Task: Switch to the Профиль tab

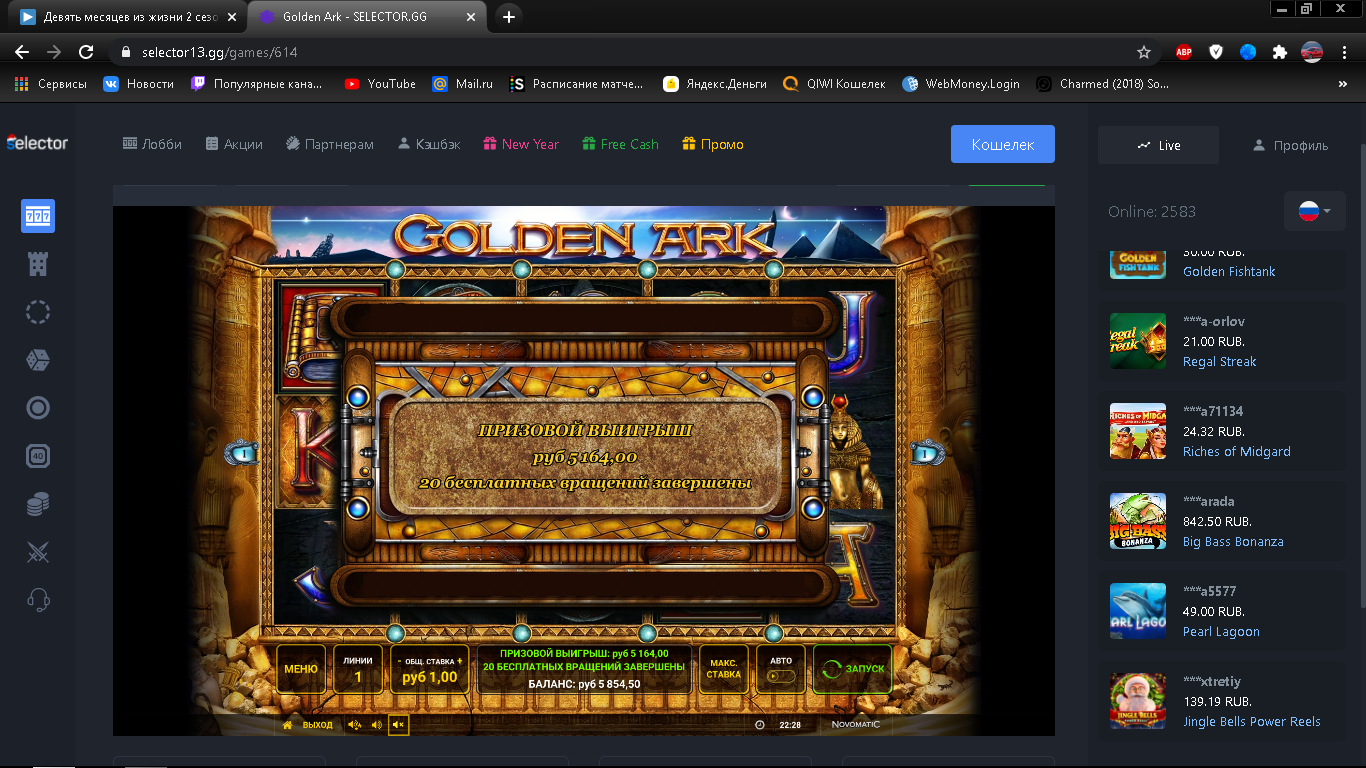Action: pyautogui.click(x=1290, y=145)
